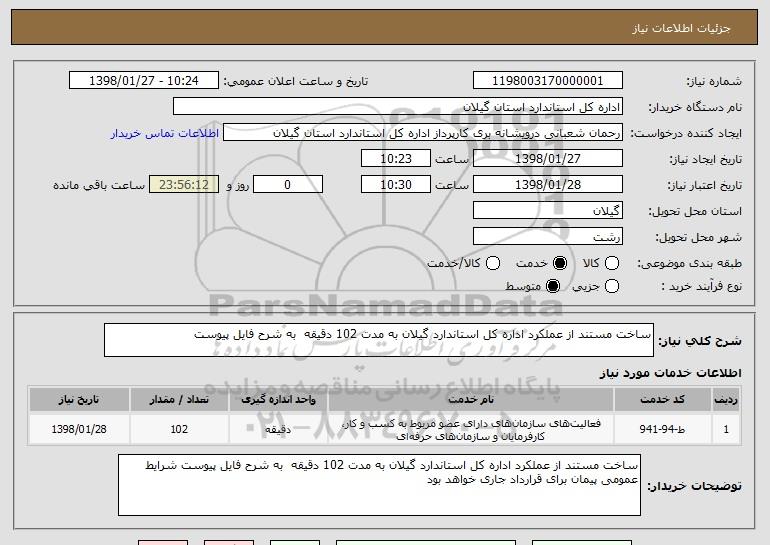Image resolution: width=770 pixels, height=545 pixels.
Task: Click the شرح کلی نیاز label
Action: pos(700,341)
